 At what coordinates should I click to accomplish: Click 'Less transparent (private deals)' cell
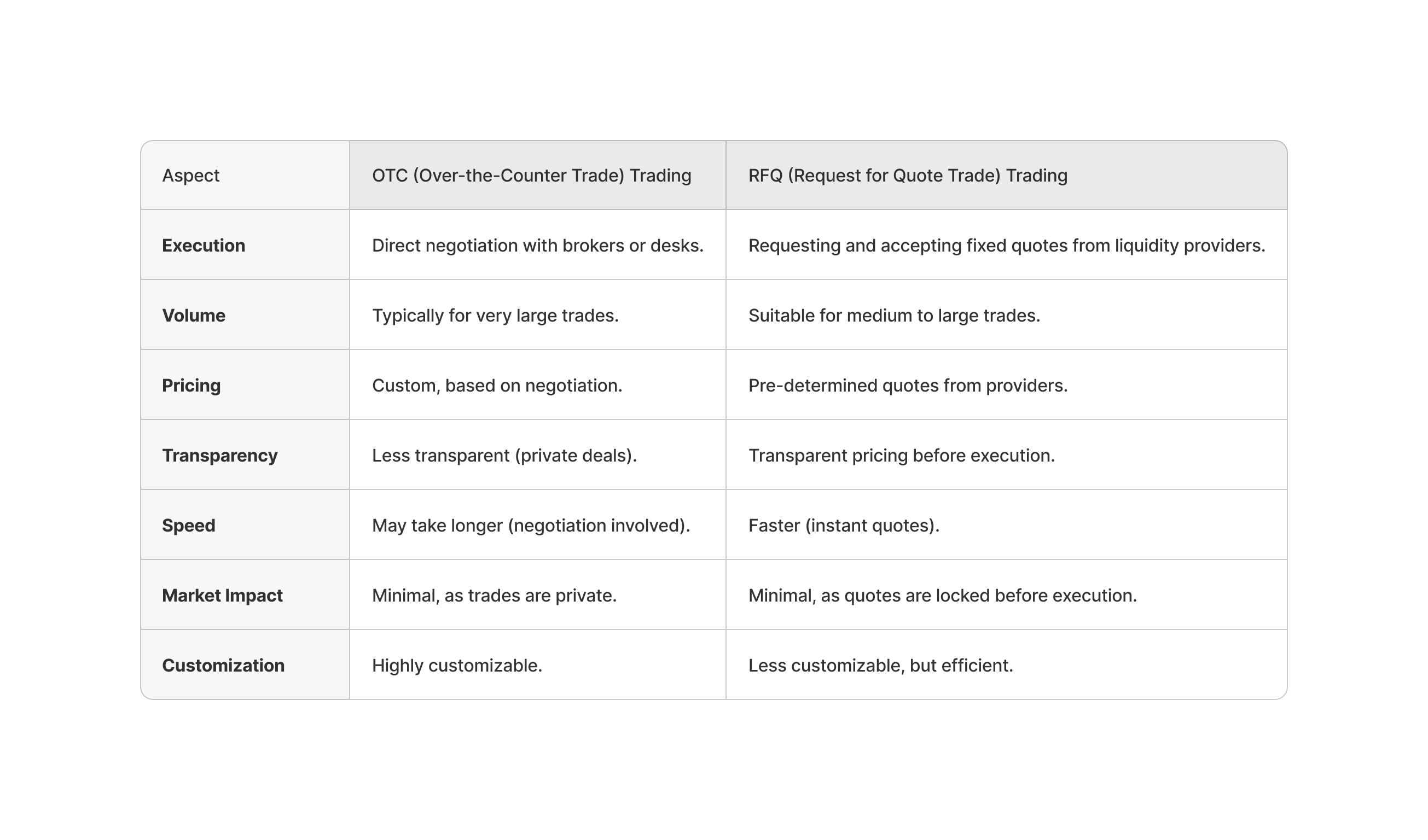504,456
